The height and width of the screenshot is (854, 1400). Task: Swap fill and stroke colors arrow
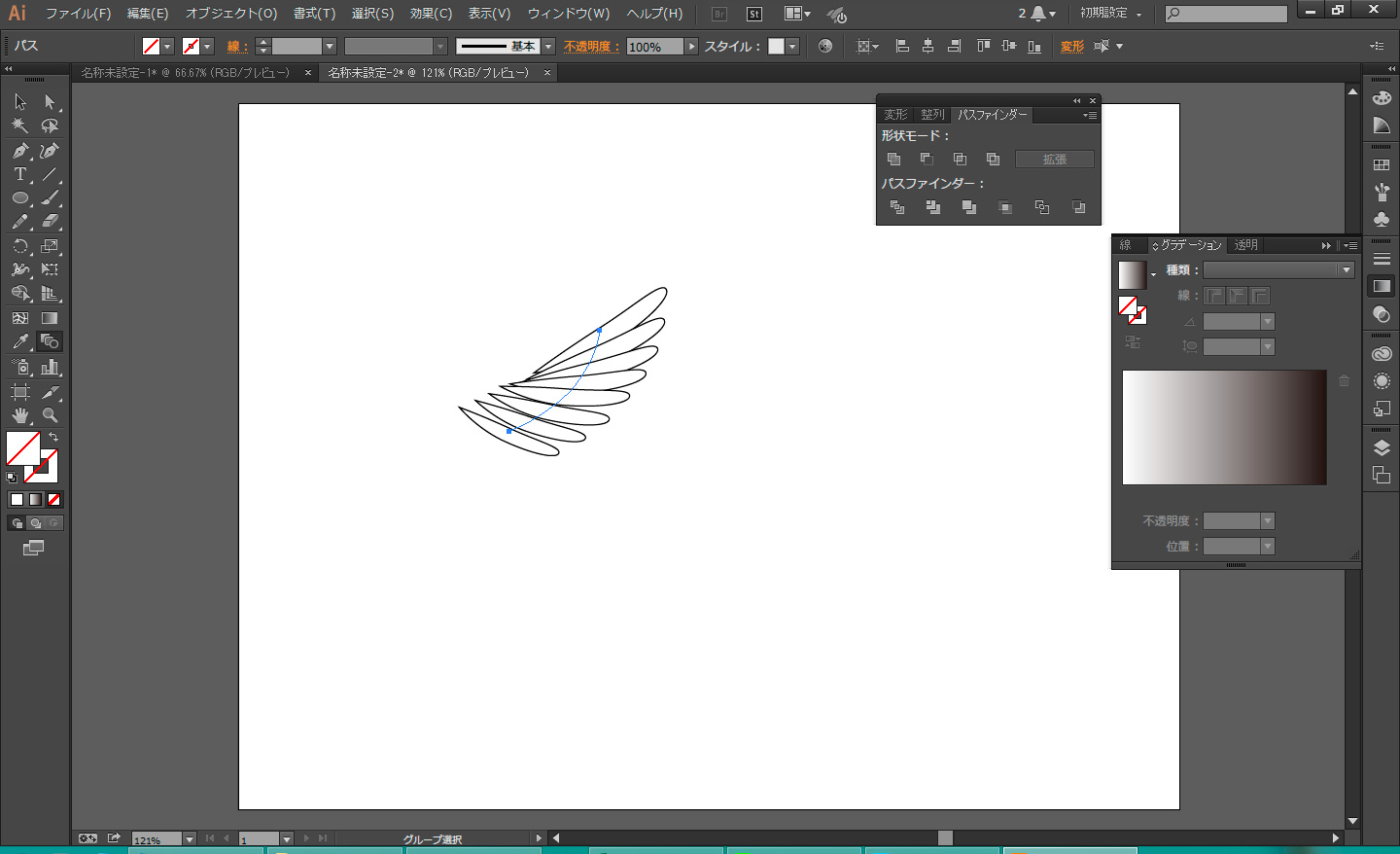pyautogui.click(x=53, y=438)
